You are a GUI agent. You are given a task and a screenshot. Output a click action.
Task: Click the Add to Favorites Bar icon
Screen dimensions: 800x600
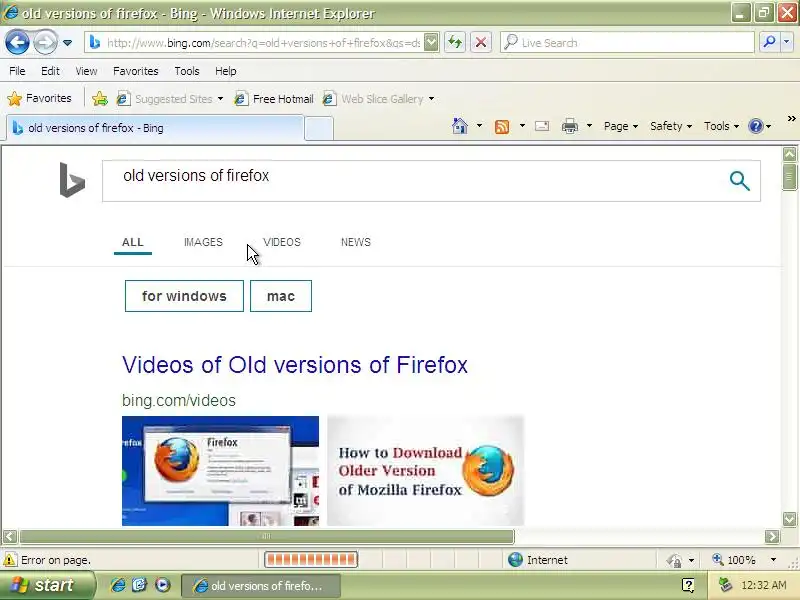100,98
